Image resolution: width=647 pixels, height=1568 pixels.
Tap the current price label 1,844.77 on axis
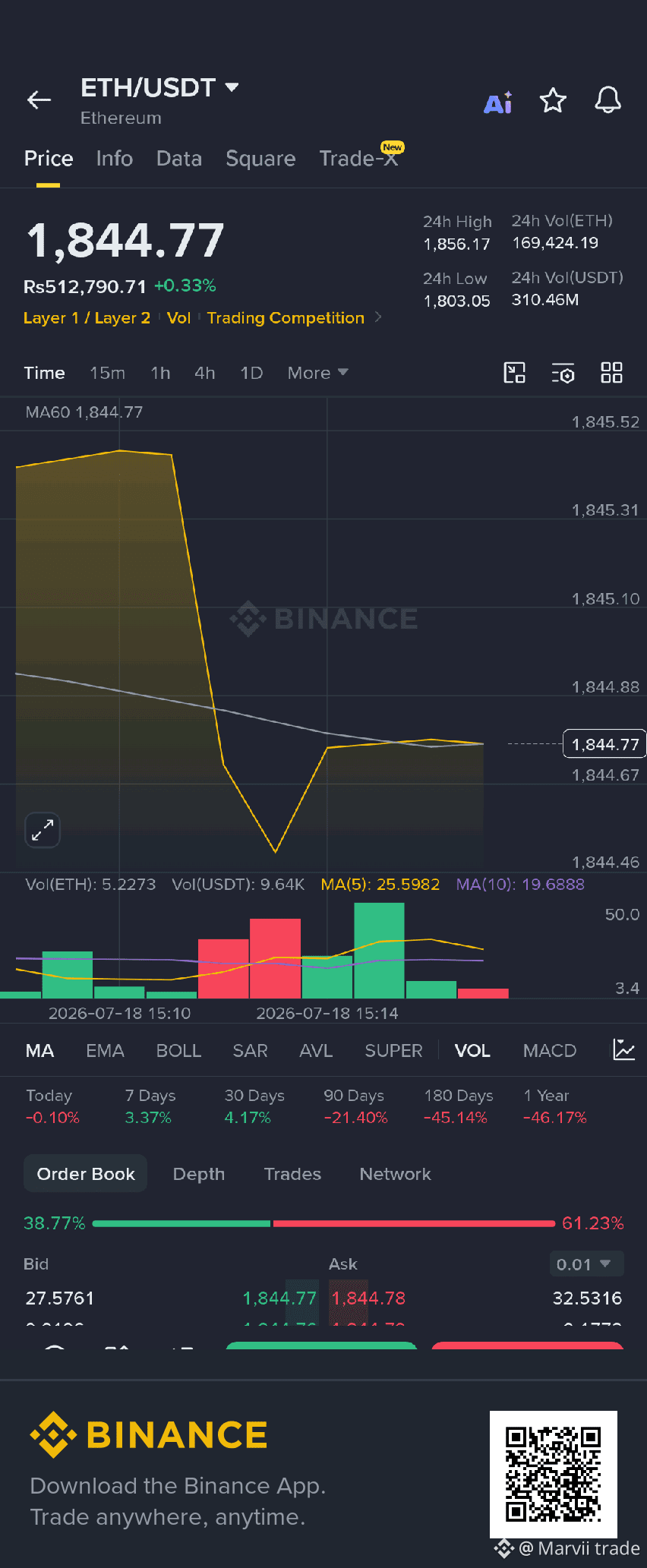click(x=604, y=744)
